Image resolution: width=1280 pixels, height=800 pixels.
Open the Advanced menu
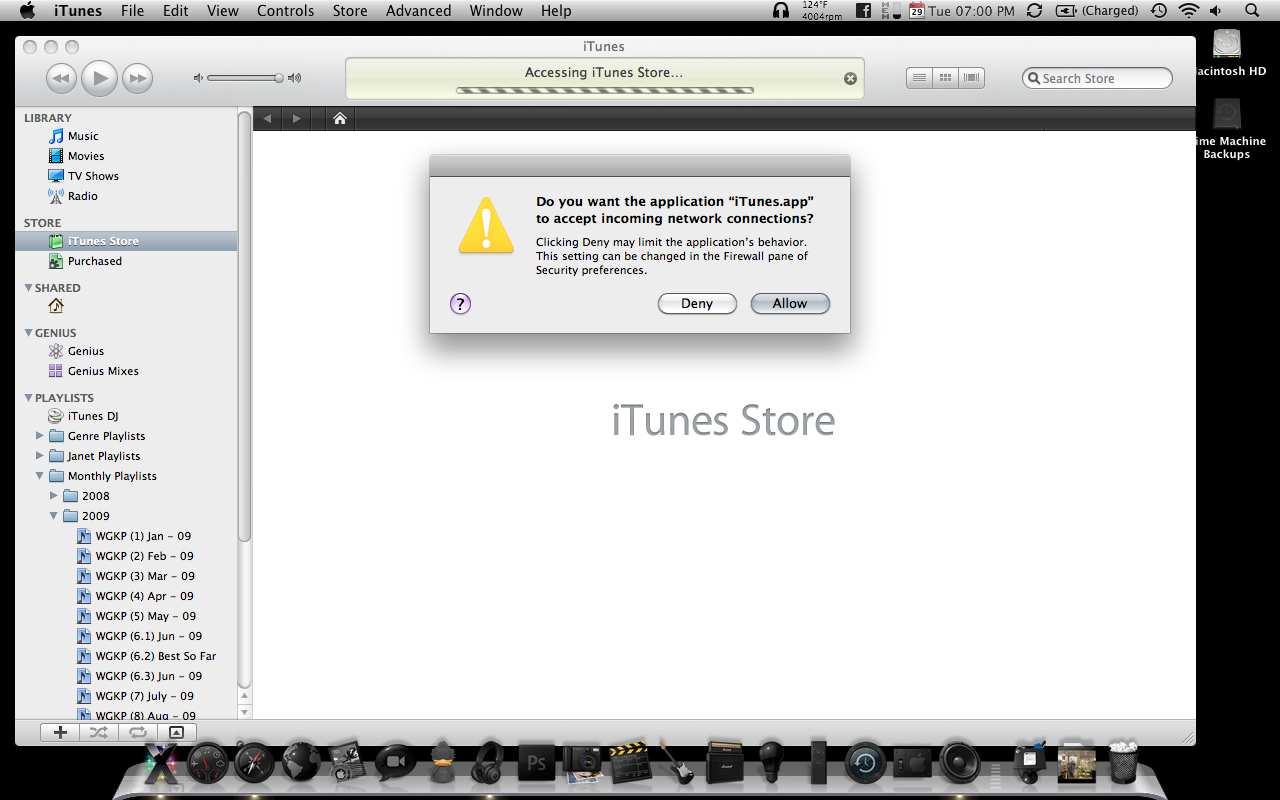[418, 11]
